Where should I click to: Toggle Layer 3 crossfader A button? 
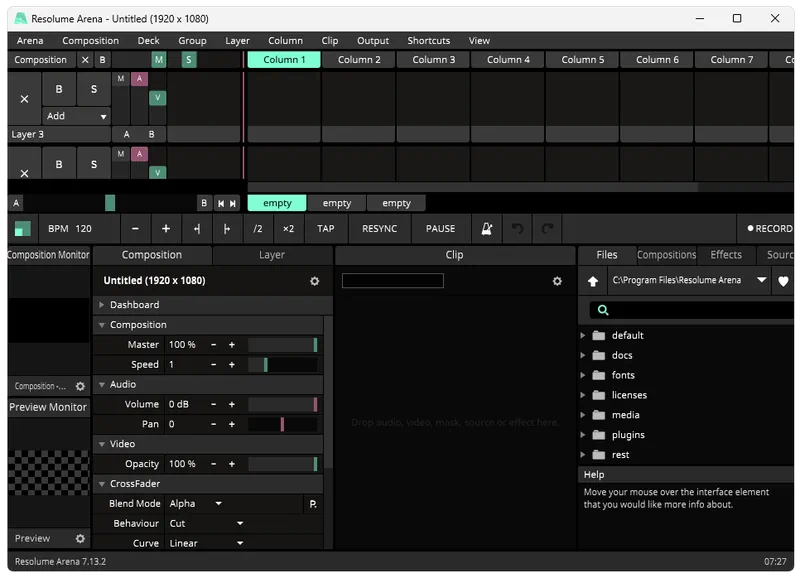coord(127,134)
